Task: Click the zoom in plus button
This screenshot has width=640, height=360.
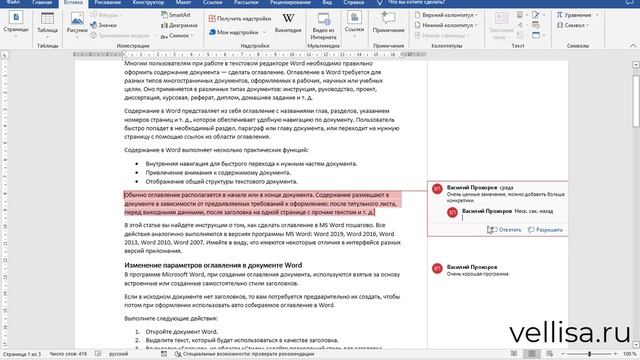Action: pos(616,354)
